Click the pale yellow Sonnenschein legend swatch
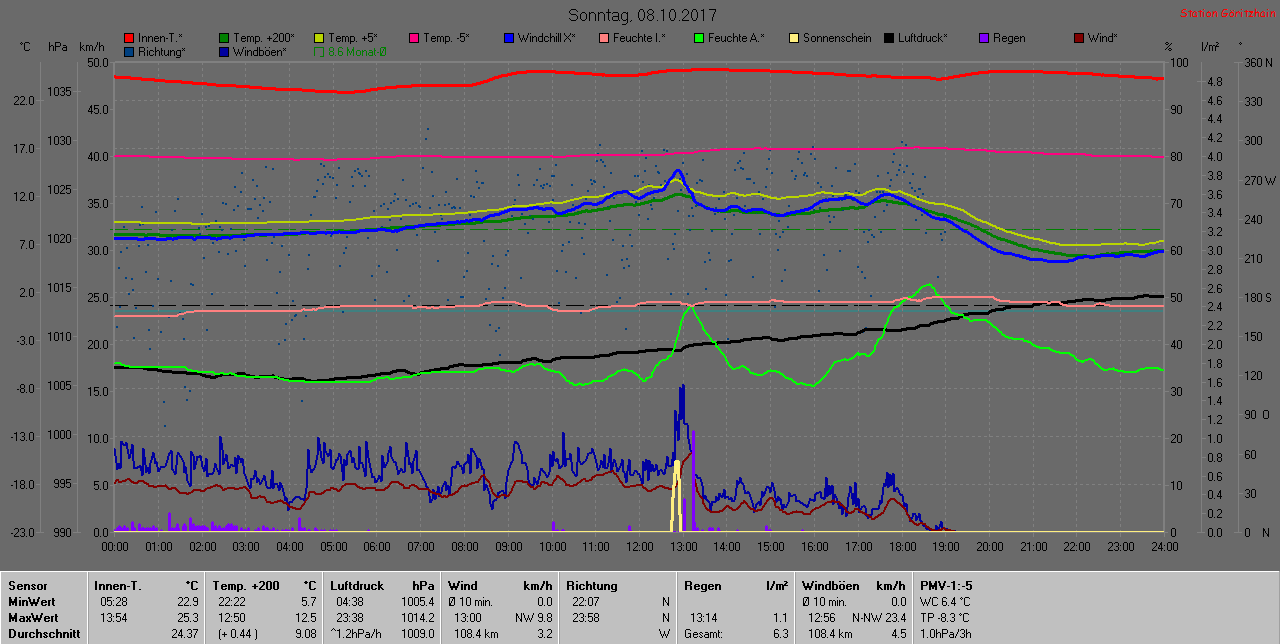 tap(793, 38)
